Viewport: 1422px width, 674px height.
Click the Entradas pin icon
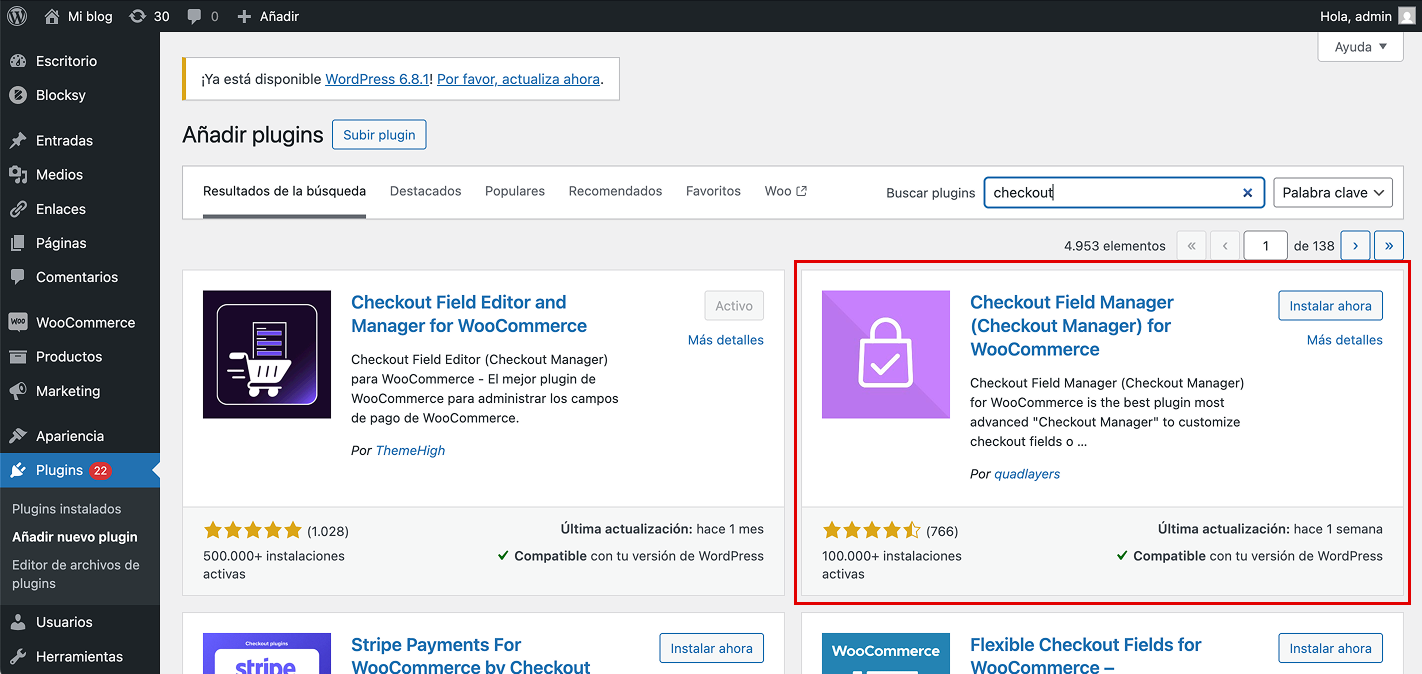tap(18, 140)
